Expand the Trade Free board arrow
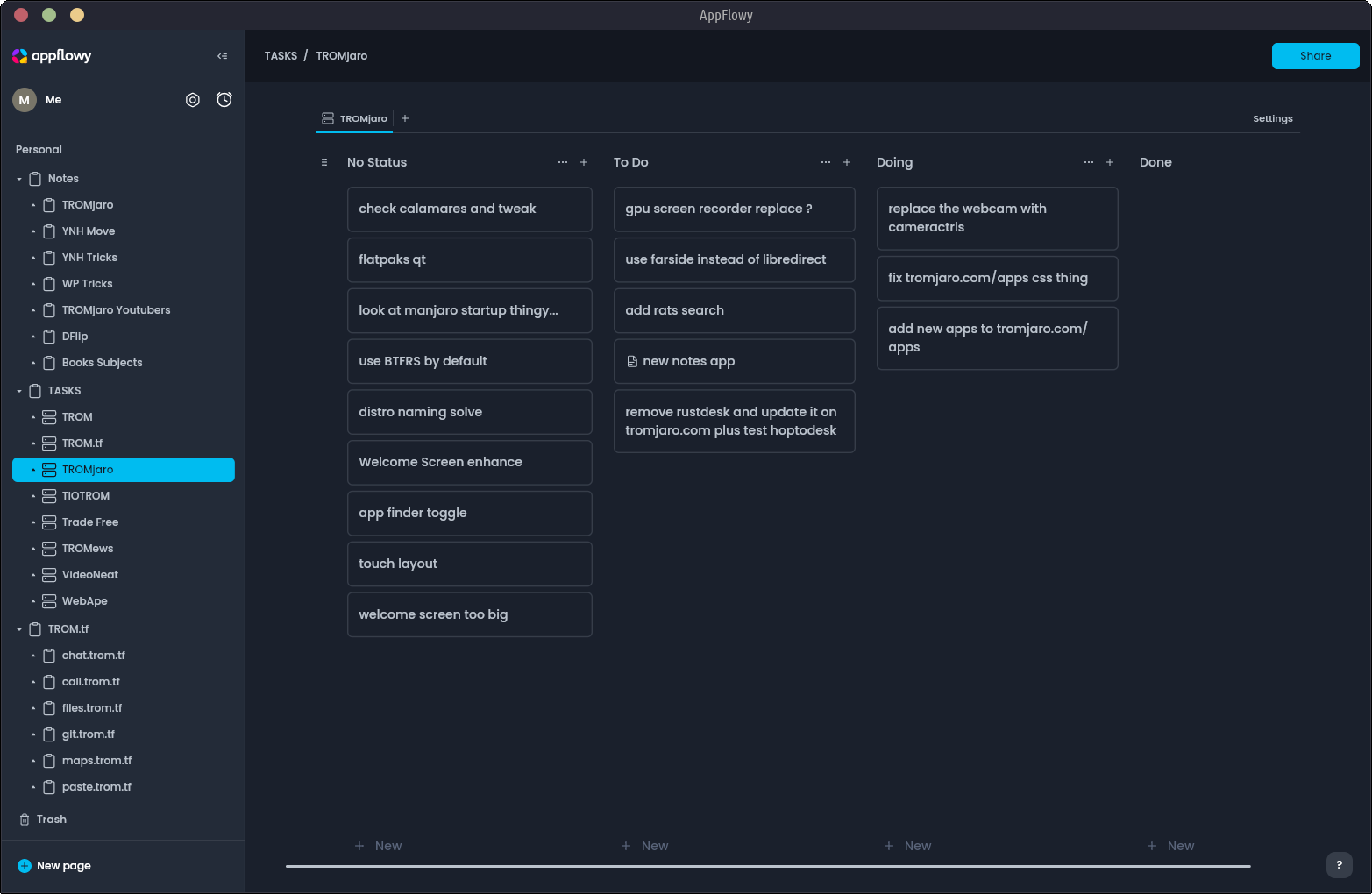 [x=33, y=522]
